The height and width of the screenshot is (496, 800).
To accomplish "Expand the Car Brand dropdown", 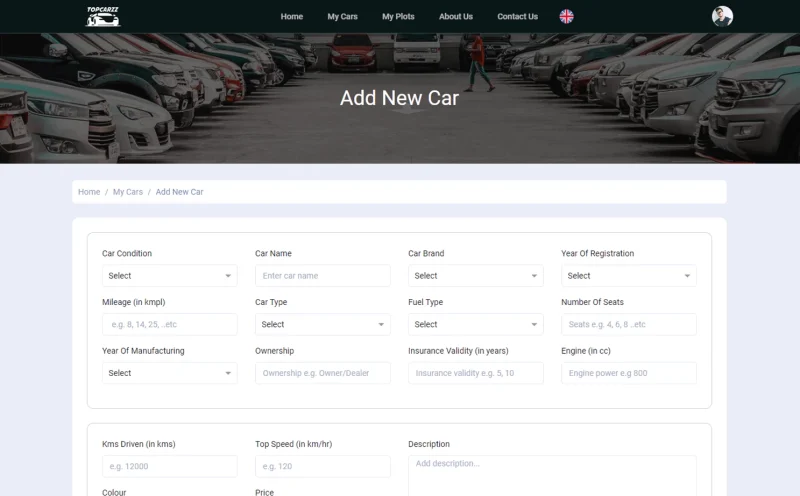I will tap(476, 276).
